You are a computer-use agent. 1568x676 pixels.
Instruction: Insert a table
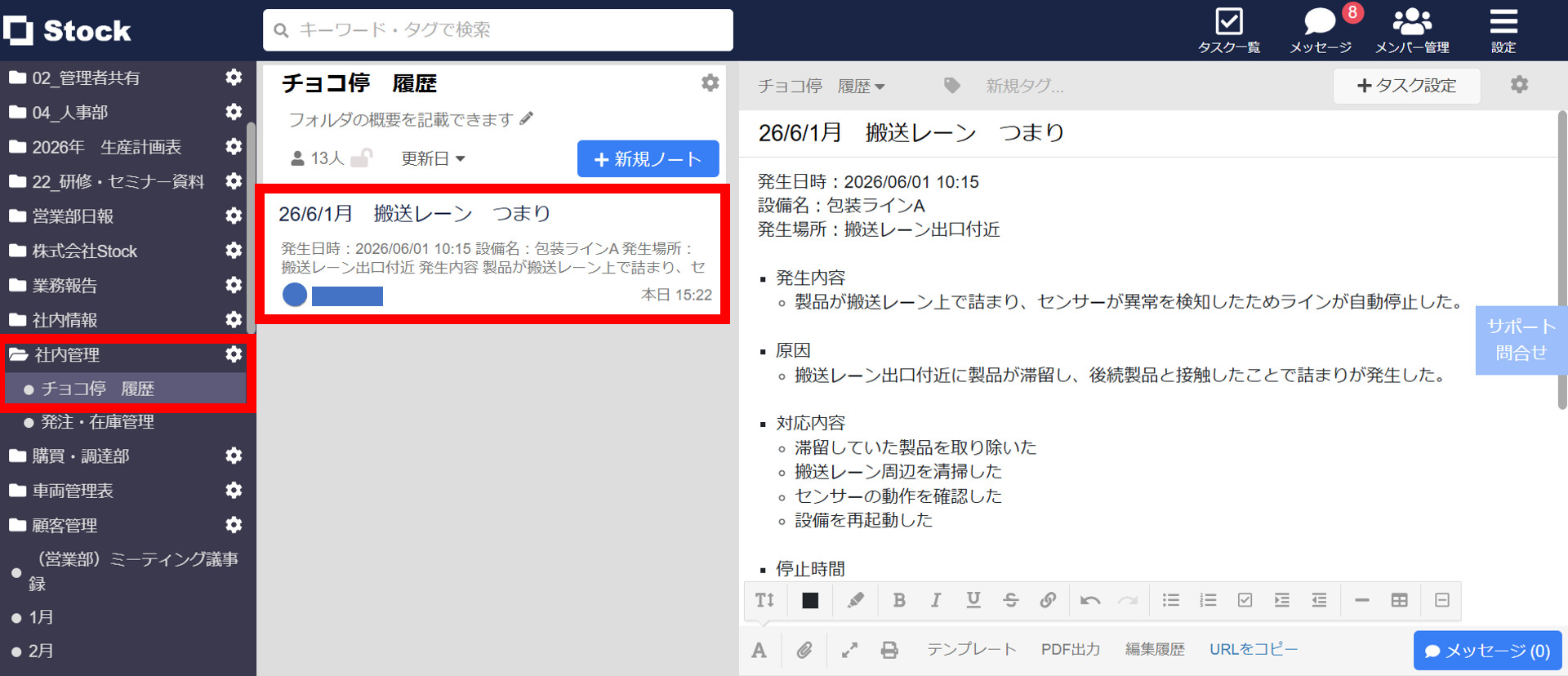(1399, 600)
